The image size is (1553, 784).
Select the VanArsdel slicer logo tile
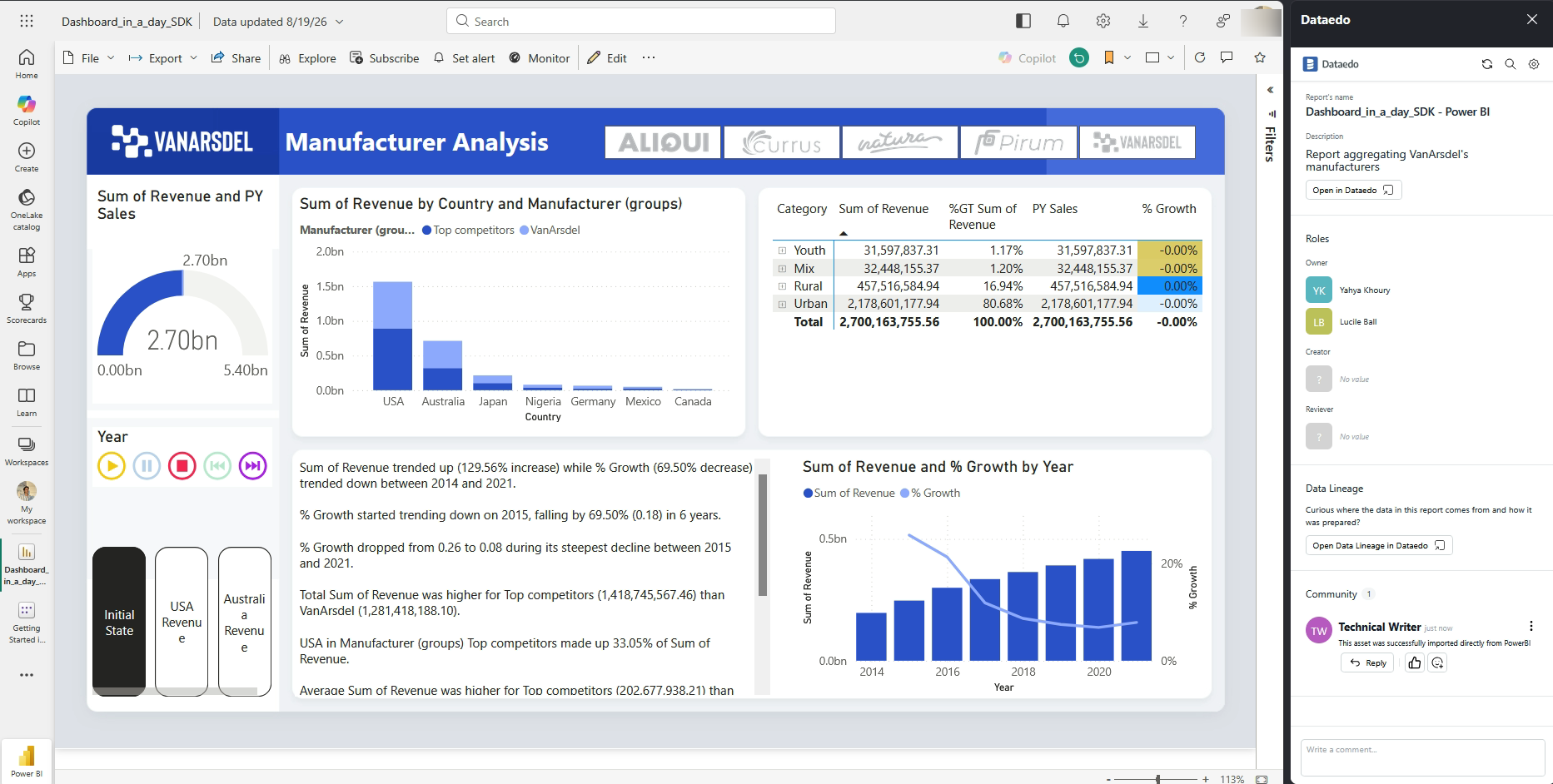[x=1137, y=142]
